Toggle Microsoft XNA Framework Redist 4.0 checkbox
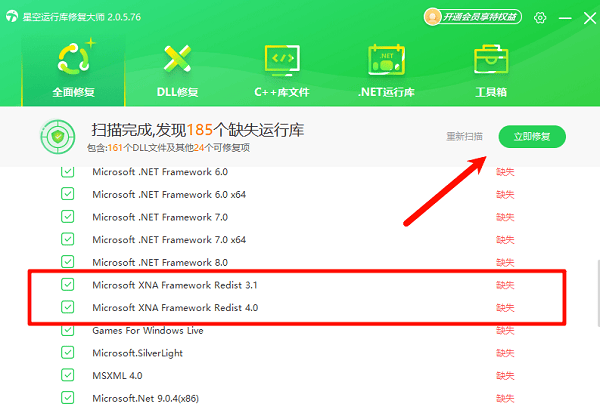 pos(68,307)
